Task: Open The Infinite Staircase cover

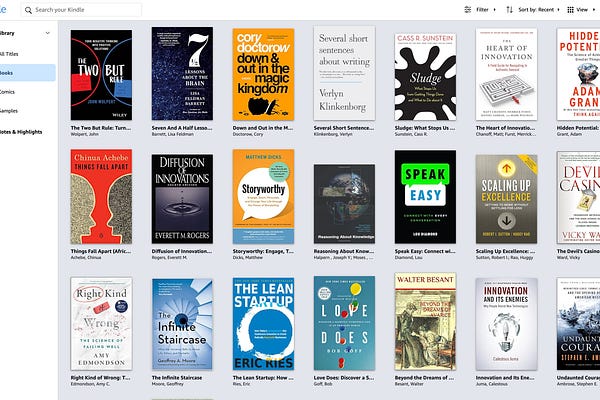Action: (x=182, y=324)
